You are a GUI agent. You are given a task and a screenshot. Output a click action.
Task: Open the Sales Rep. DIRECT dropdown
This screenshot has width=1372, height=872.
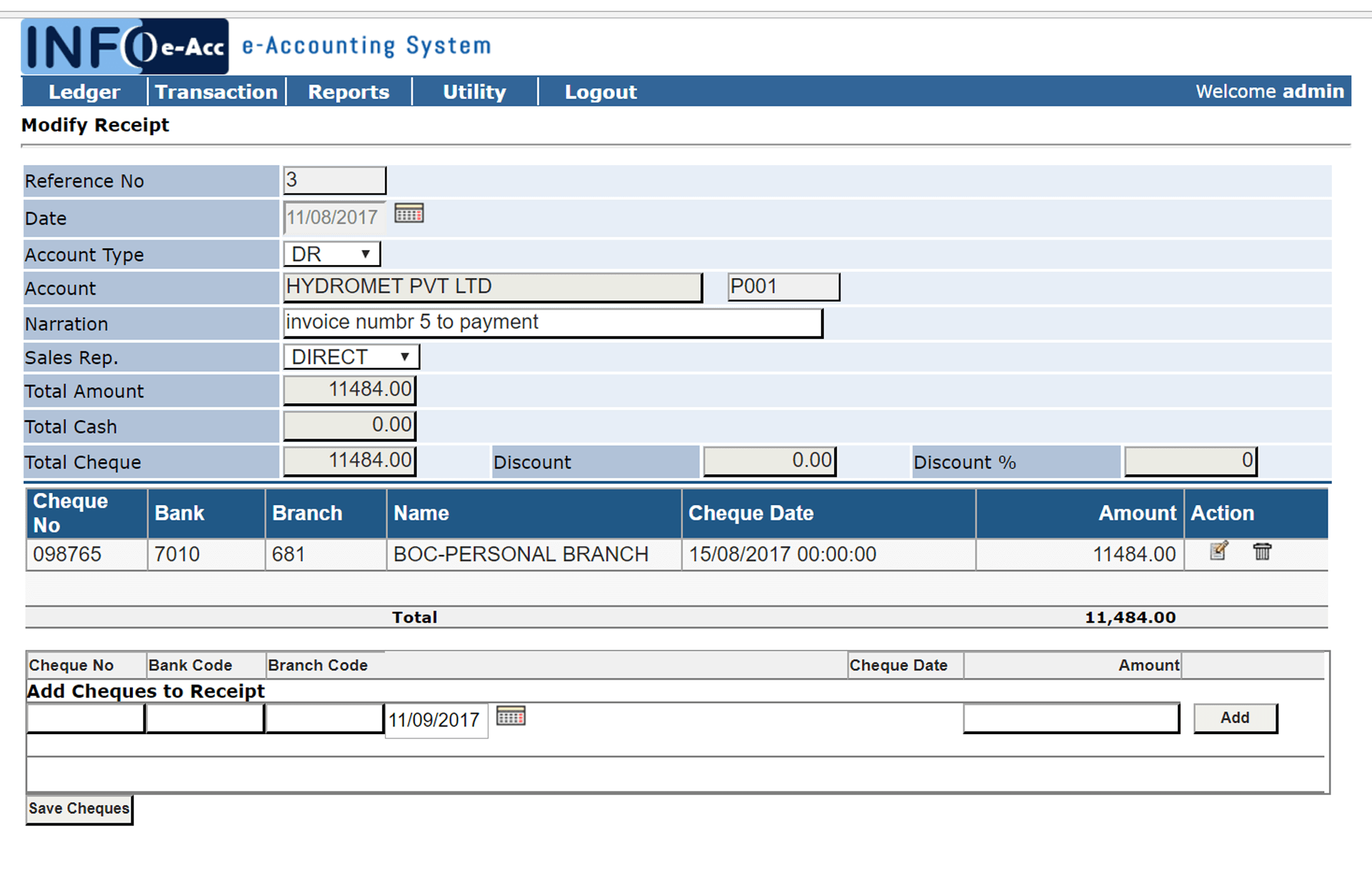tap(351, 357)
